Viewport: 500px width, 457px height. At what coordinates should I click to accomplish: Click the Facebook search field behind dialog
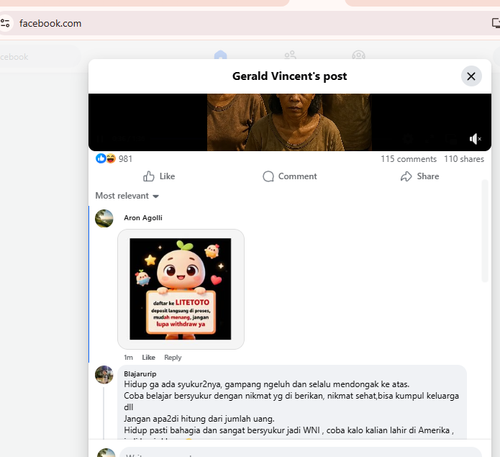tap(39, 57)
